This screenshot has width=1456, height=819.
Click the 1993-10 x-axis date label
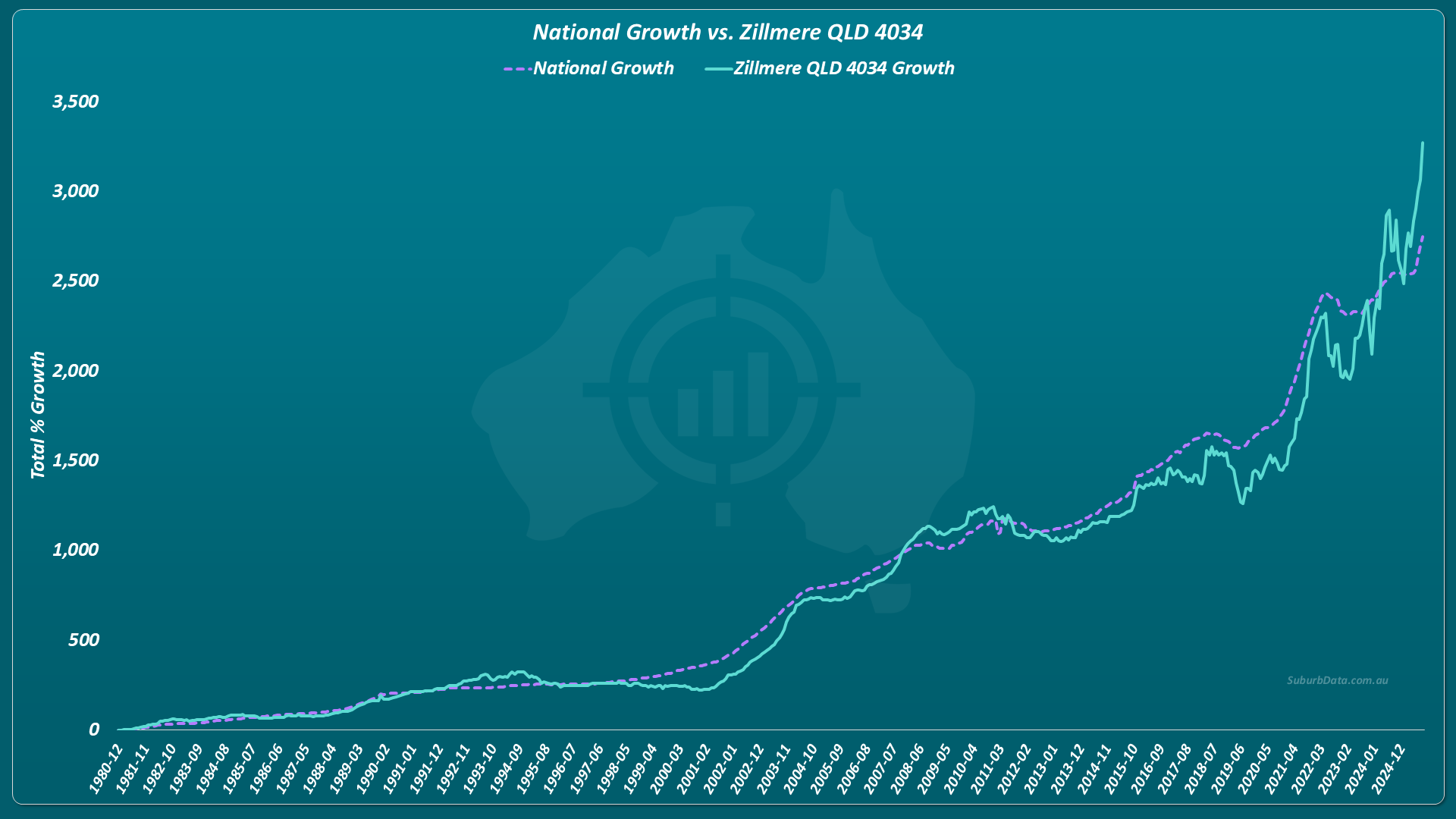click(479, 768)
